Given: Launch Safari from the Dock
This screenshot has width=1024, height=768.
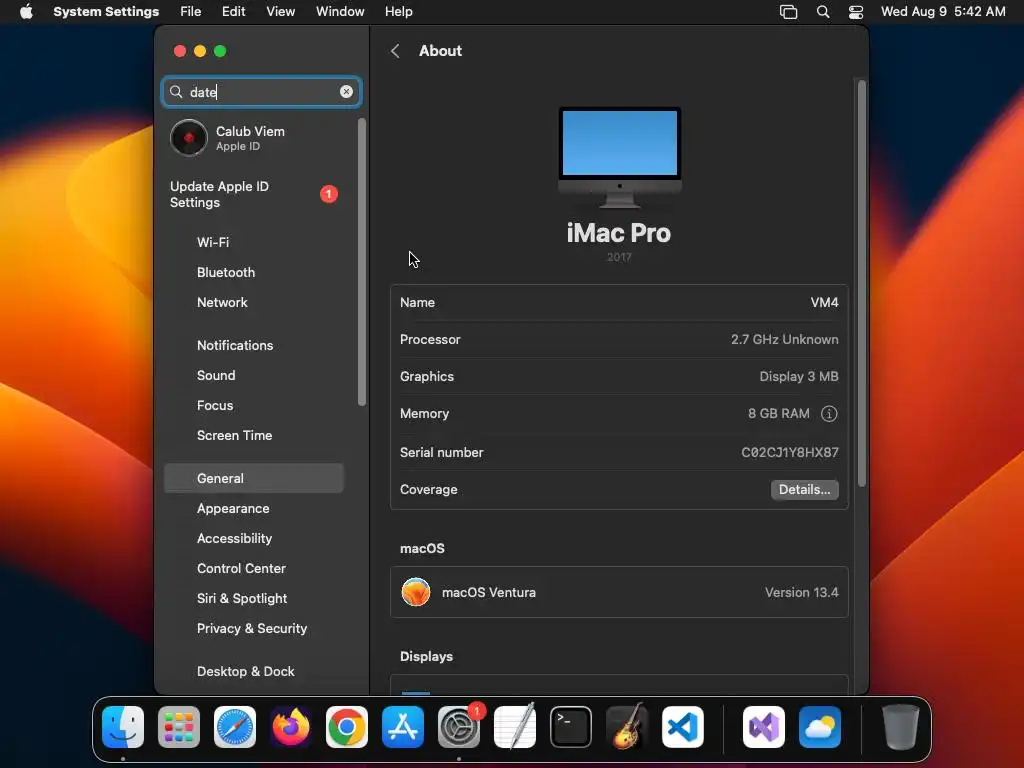Looking at the screenshot, I should point(235,727).
